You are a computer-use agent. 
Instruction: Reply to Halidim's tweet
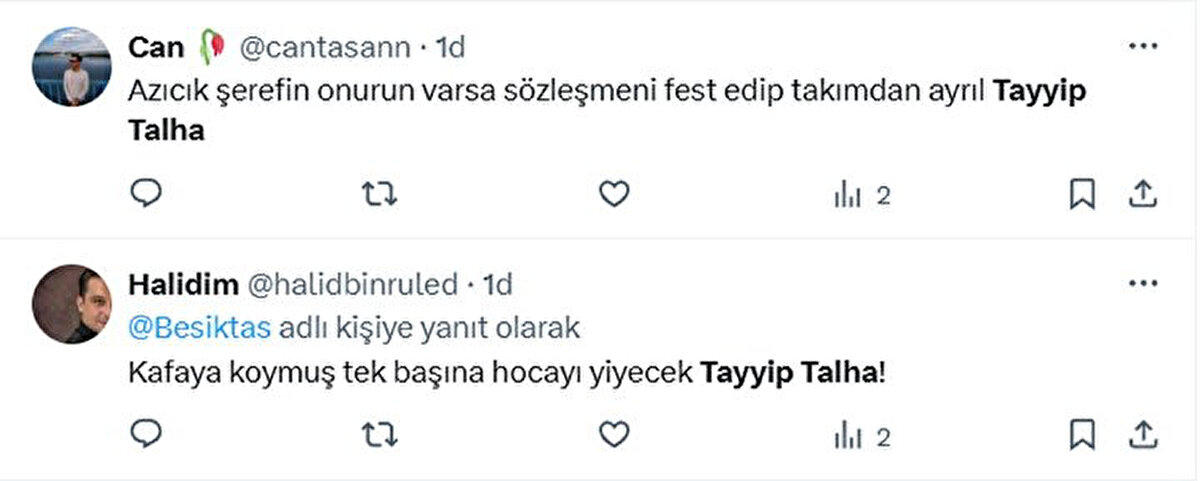pos(146,434)
